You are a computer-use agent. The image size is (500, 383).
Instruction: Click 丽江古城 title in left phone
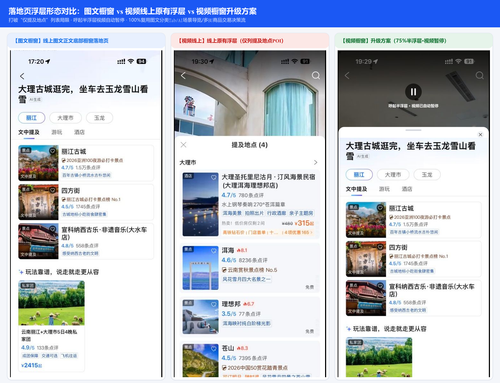74,151
